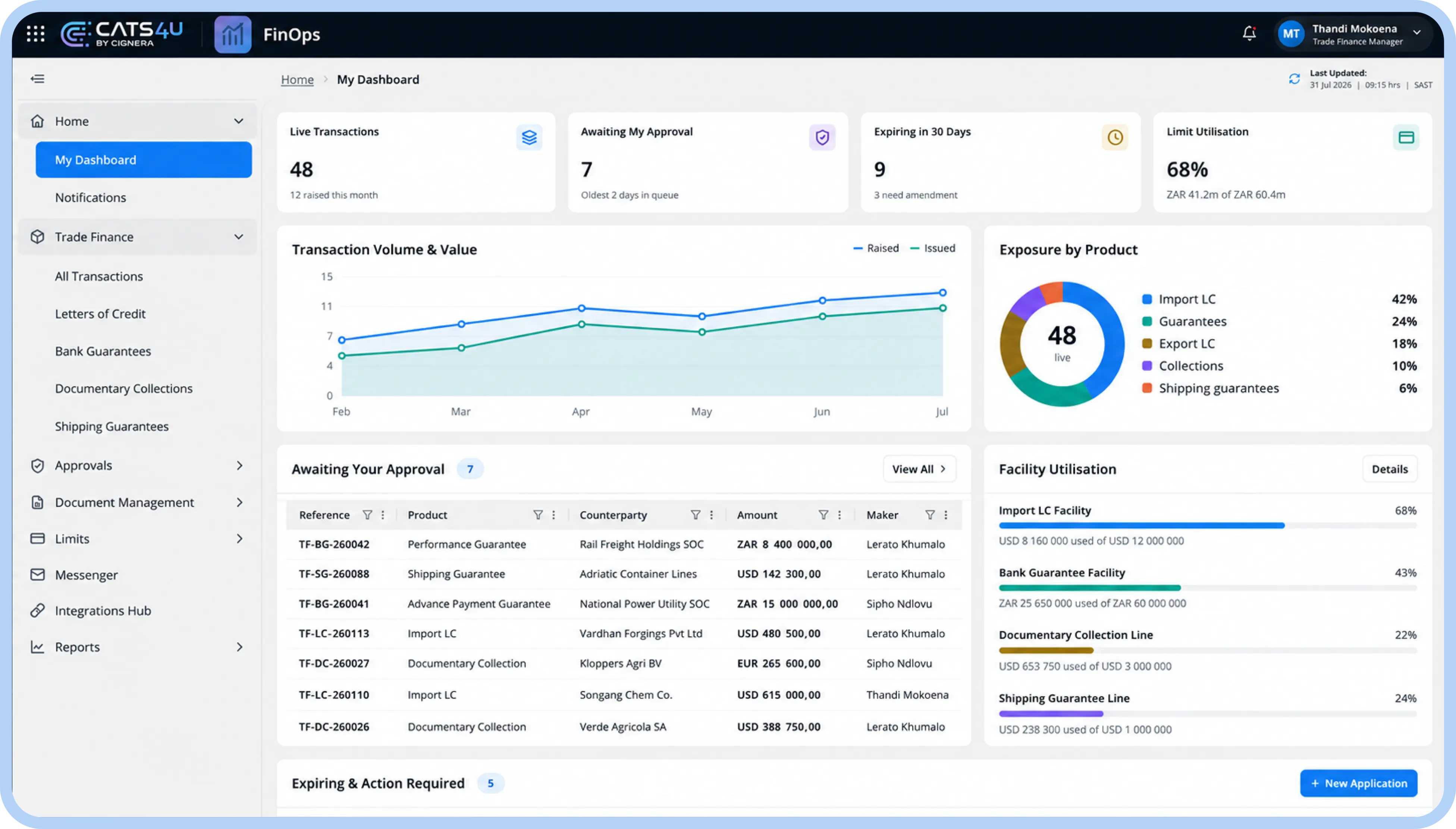The image size is (1456, 829).
Task: Filter the Counterparty column
Action: click(696, 515)
